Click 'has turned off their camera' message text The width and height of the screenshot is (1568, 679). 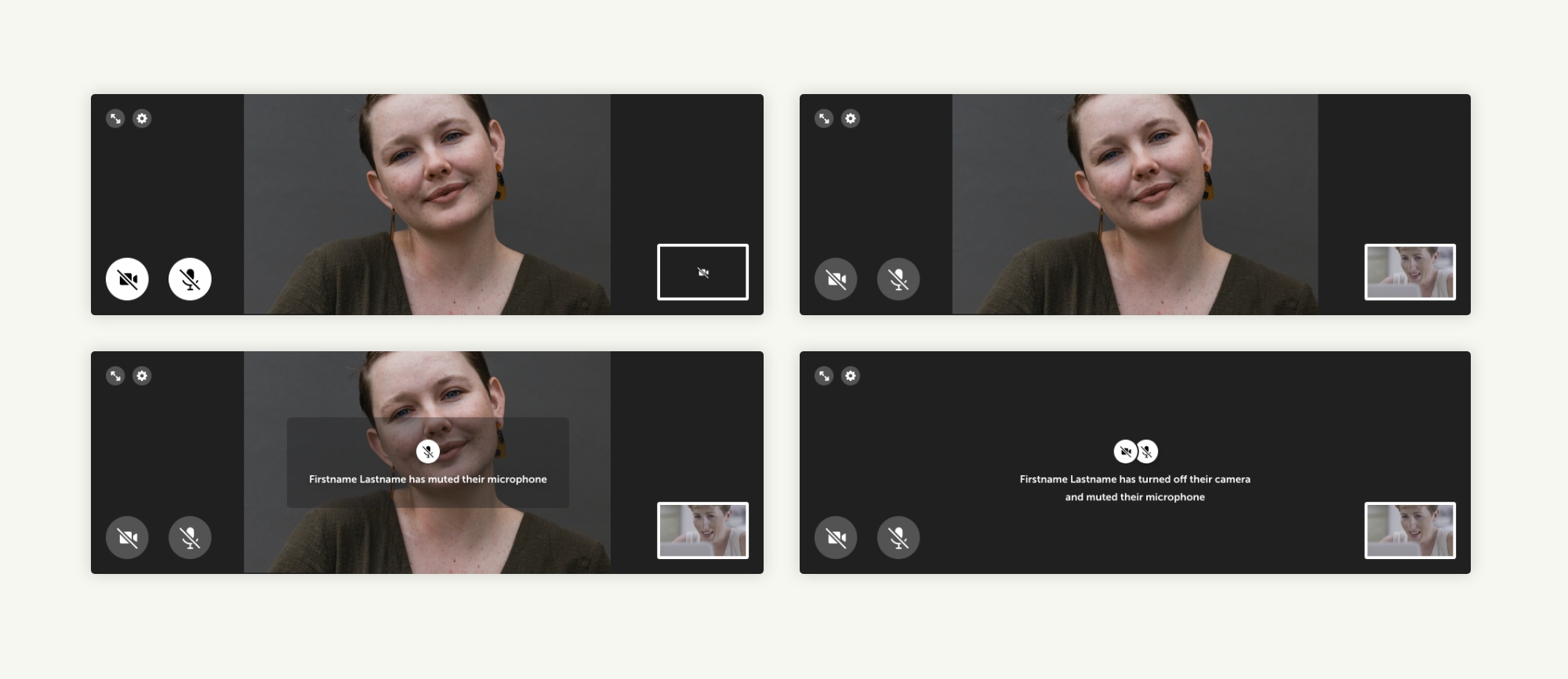pyautogui.click(x=1185, y=479)
